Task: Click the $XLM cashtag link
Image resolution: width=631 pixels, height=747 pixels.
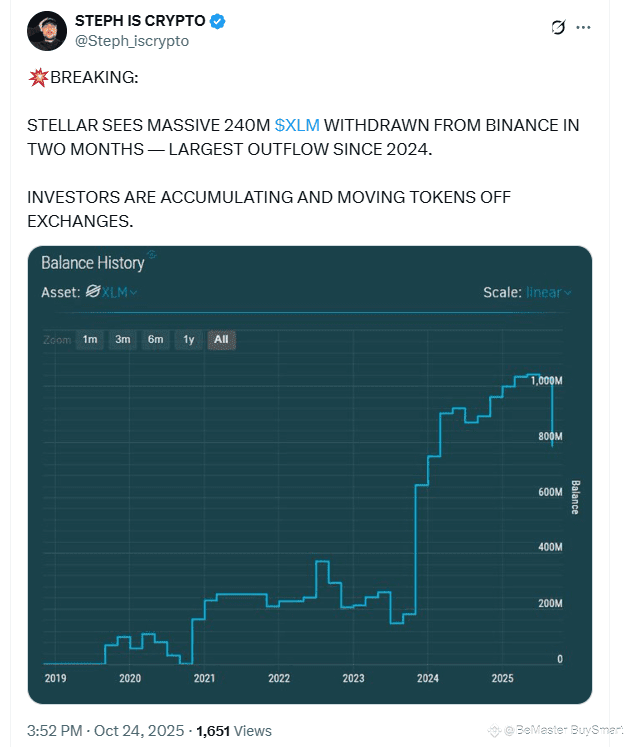Action: pos(296,126)
